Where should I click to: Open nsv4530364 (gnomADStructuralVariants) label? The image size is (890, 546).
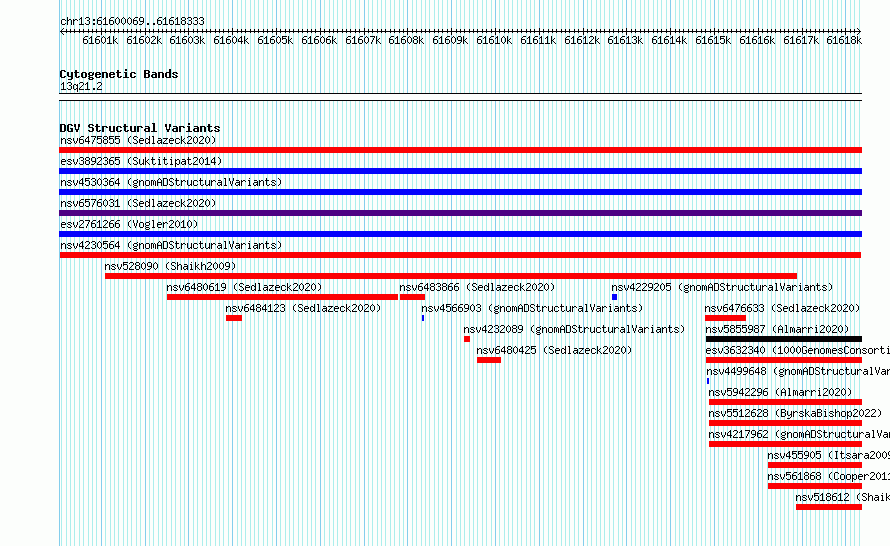171,182
